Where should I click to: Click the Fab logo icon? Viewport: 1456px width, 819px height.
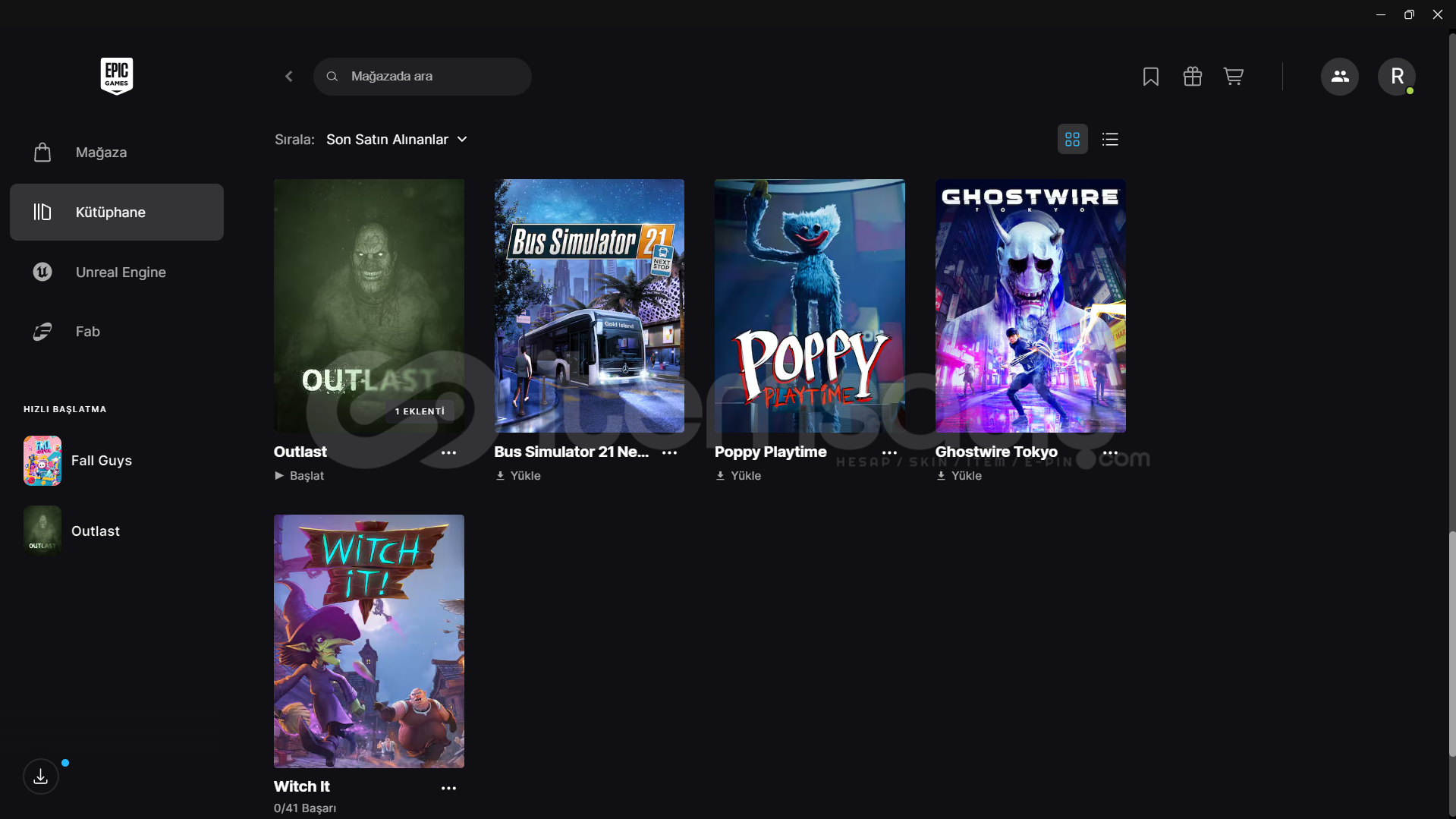pos(42,332)
